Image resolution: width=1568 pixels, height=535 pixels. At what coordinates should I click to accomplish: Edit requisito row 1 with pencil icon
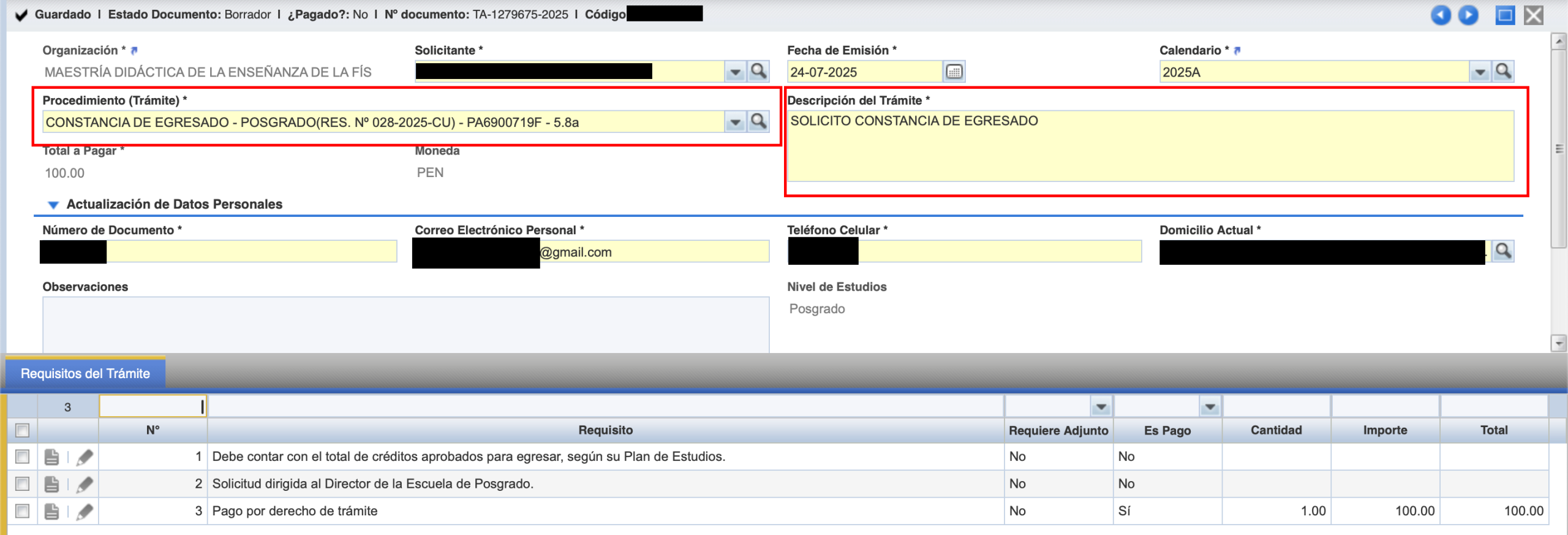[x=85, y=457]
